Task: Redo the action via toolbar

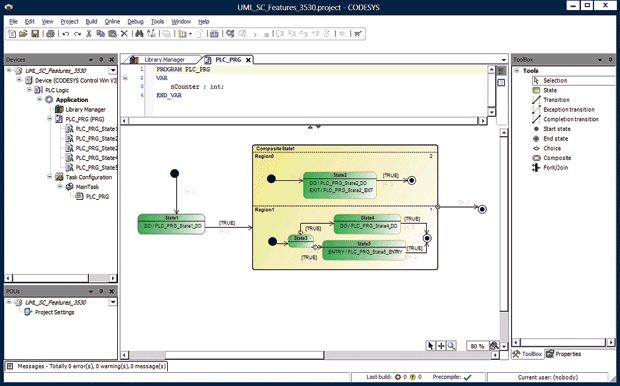Action: point(78,34)
